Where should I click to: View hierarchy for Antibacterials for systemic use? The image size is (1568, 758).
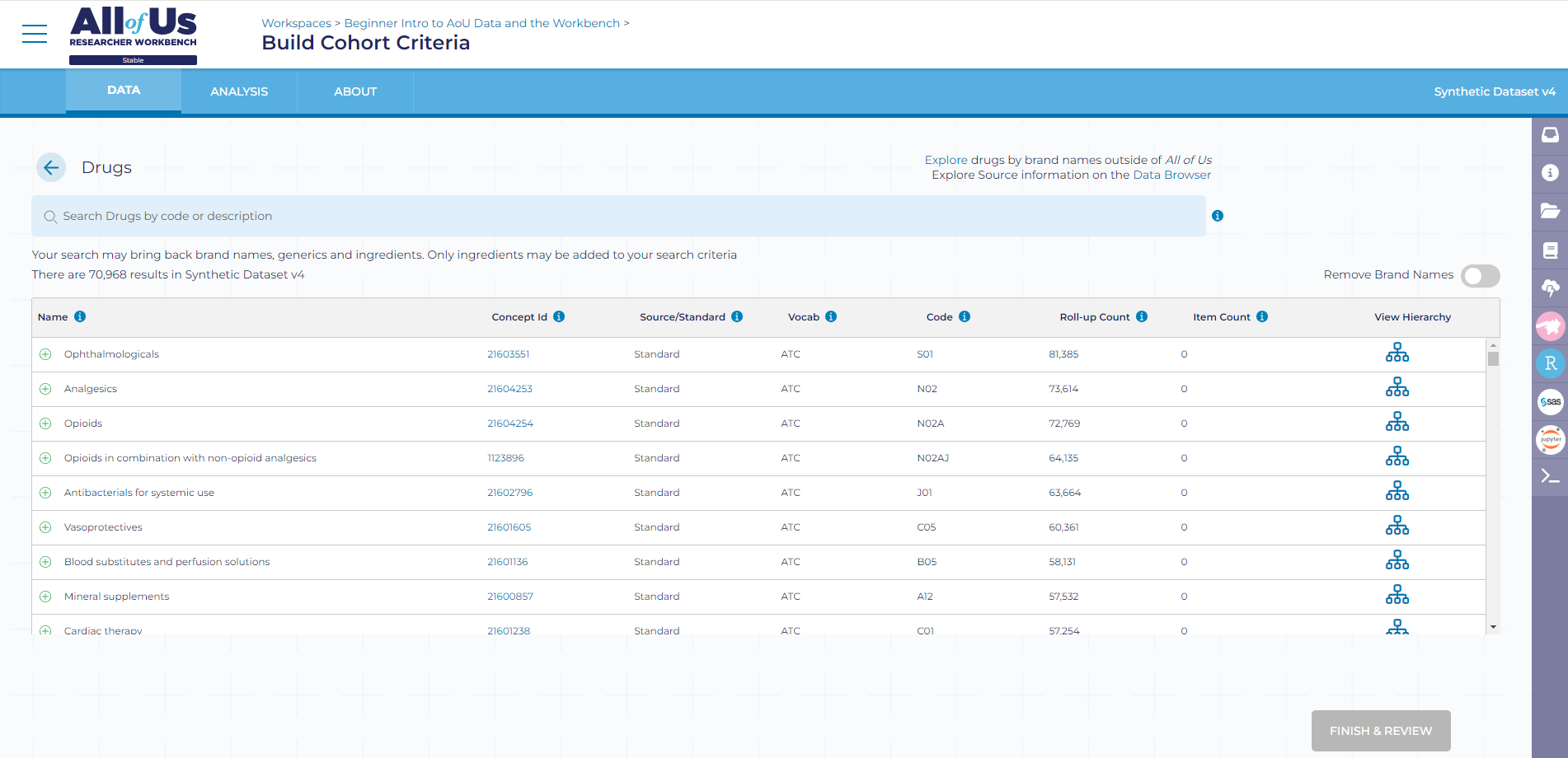coord(1397,491)
